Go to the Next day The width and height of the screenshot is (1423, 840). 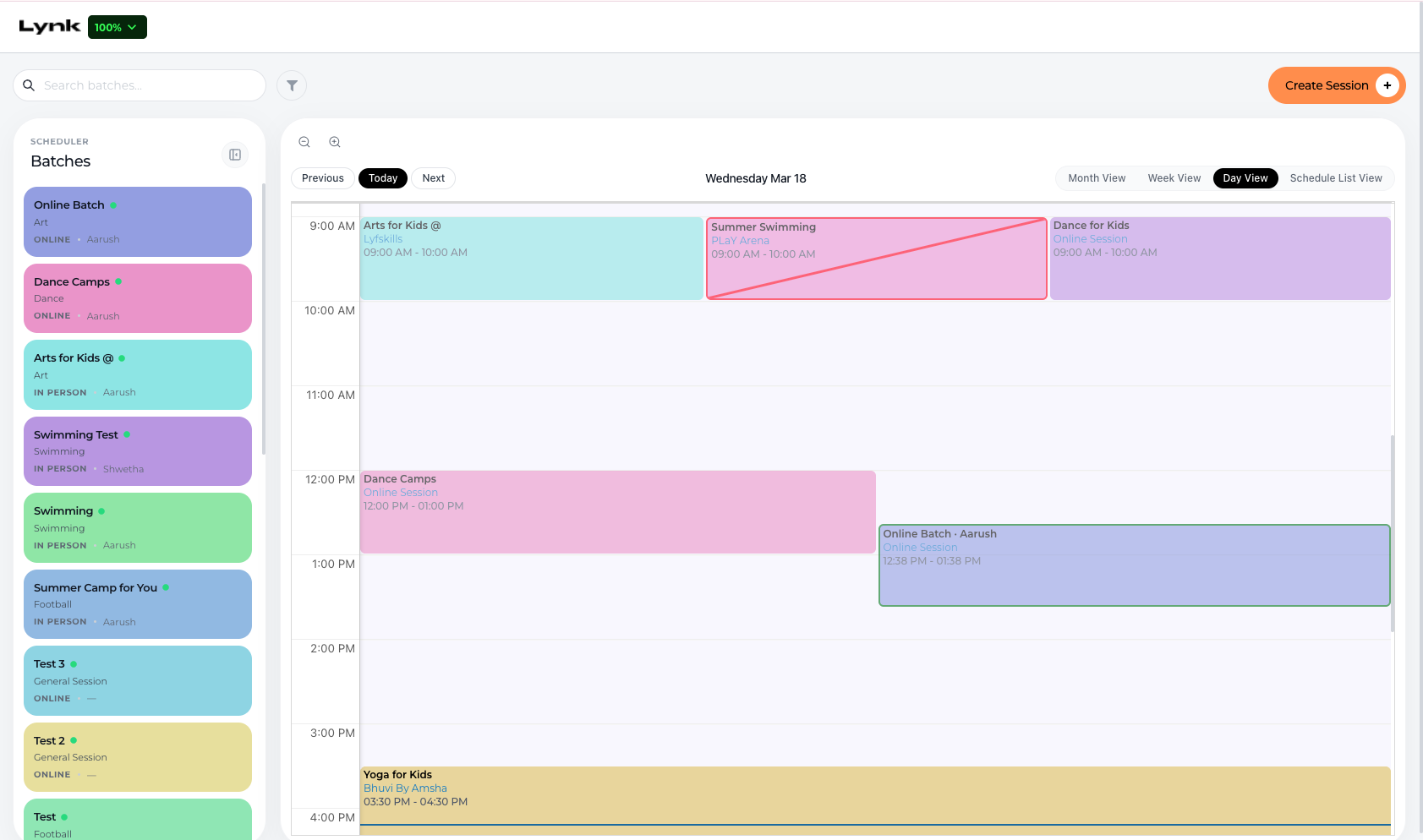click(434, 178)
